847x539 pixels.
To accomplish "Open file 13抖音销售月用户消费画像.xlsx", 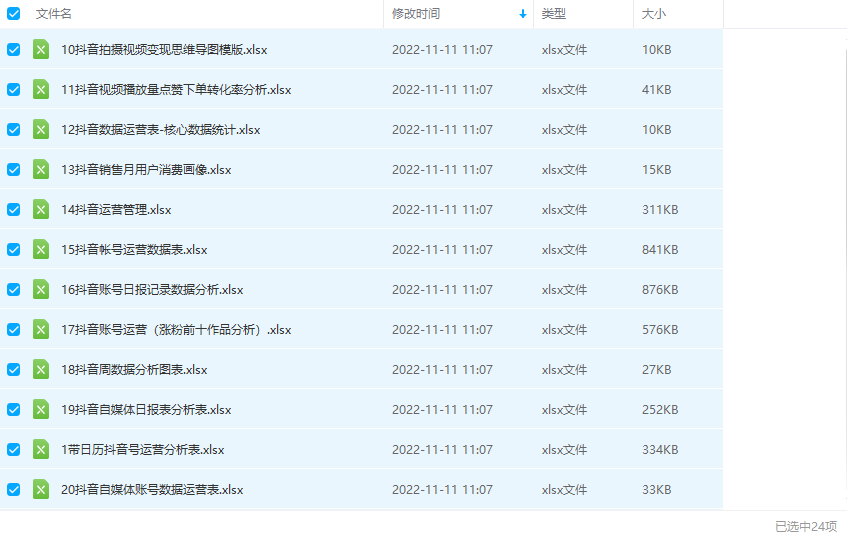I will point(146,170).
